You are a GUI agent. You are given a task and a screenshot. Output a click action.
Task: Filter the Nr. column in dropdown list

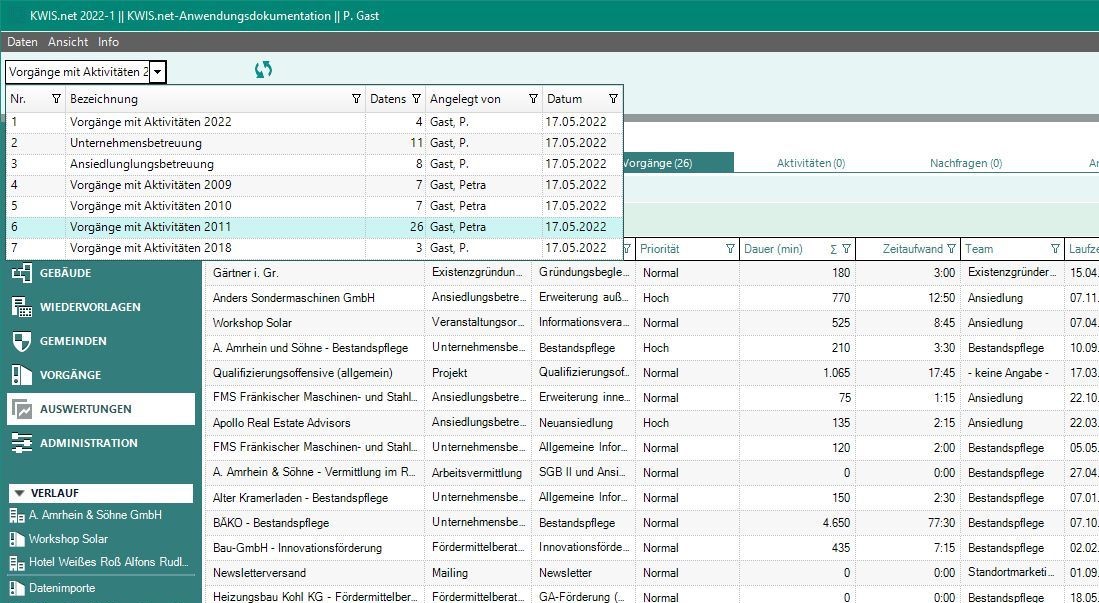point(57,99)
